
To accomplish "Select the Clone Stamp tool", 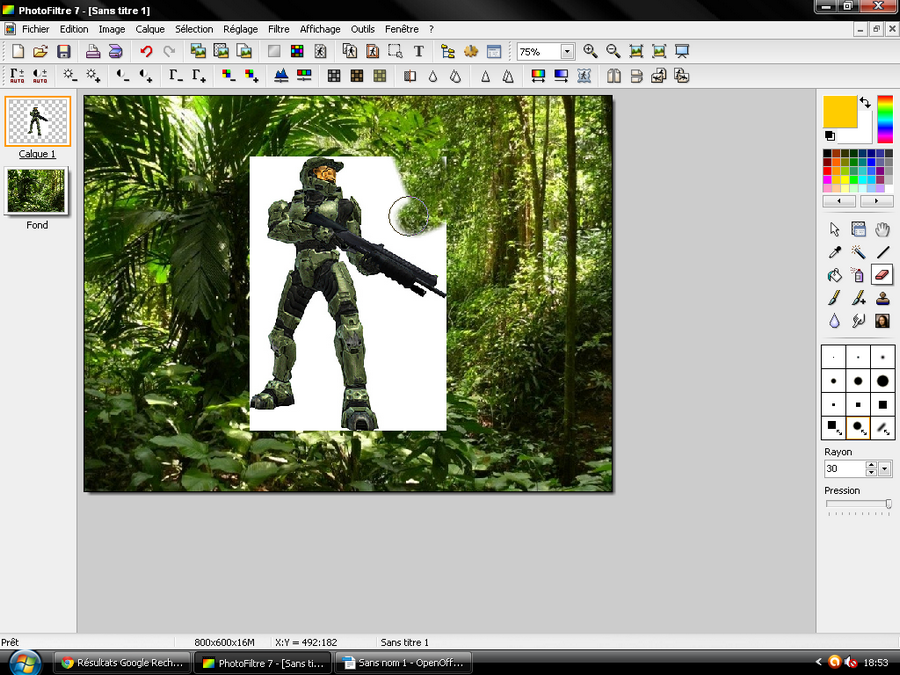I will tap(882, 298).
